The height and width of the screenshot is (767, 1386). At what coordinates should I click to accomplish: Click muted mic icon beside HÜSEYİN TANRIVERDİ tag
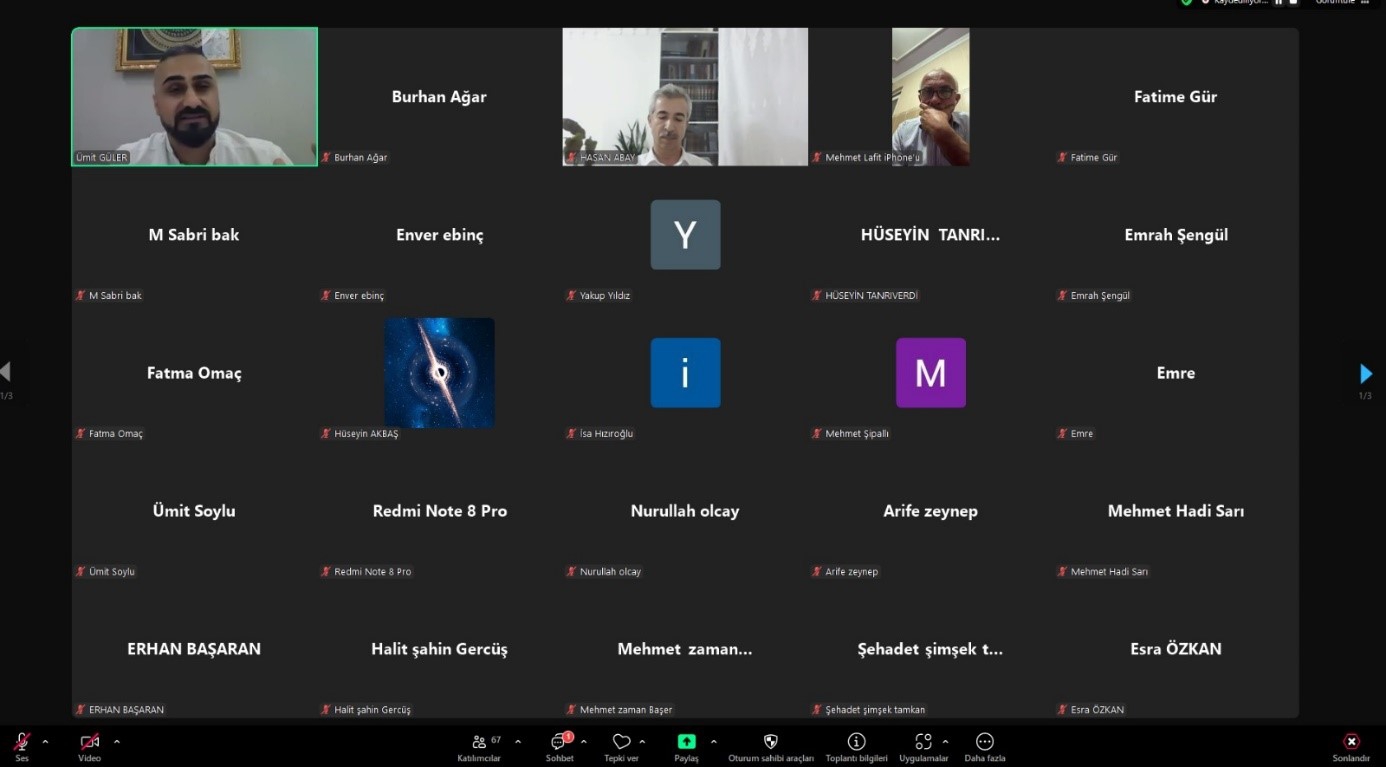click(x=817, y=295)
